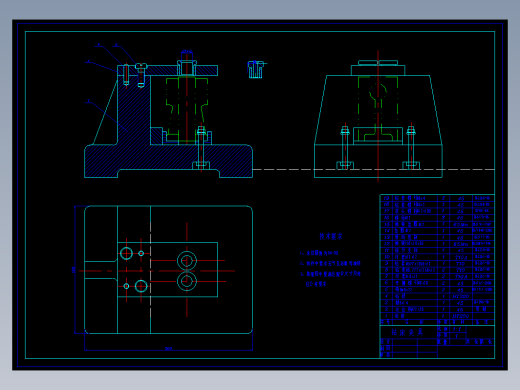Viewport: 520px width, 390px height.
Task: Select the large upper-left hole in plan view
Action: click(x=126, y=253)
